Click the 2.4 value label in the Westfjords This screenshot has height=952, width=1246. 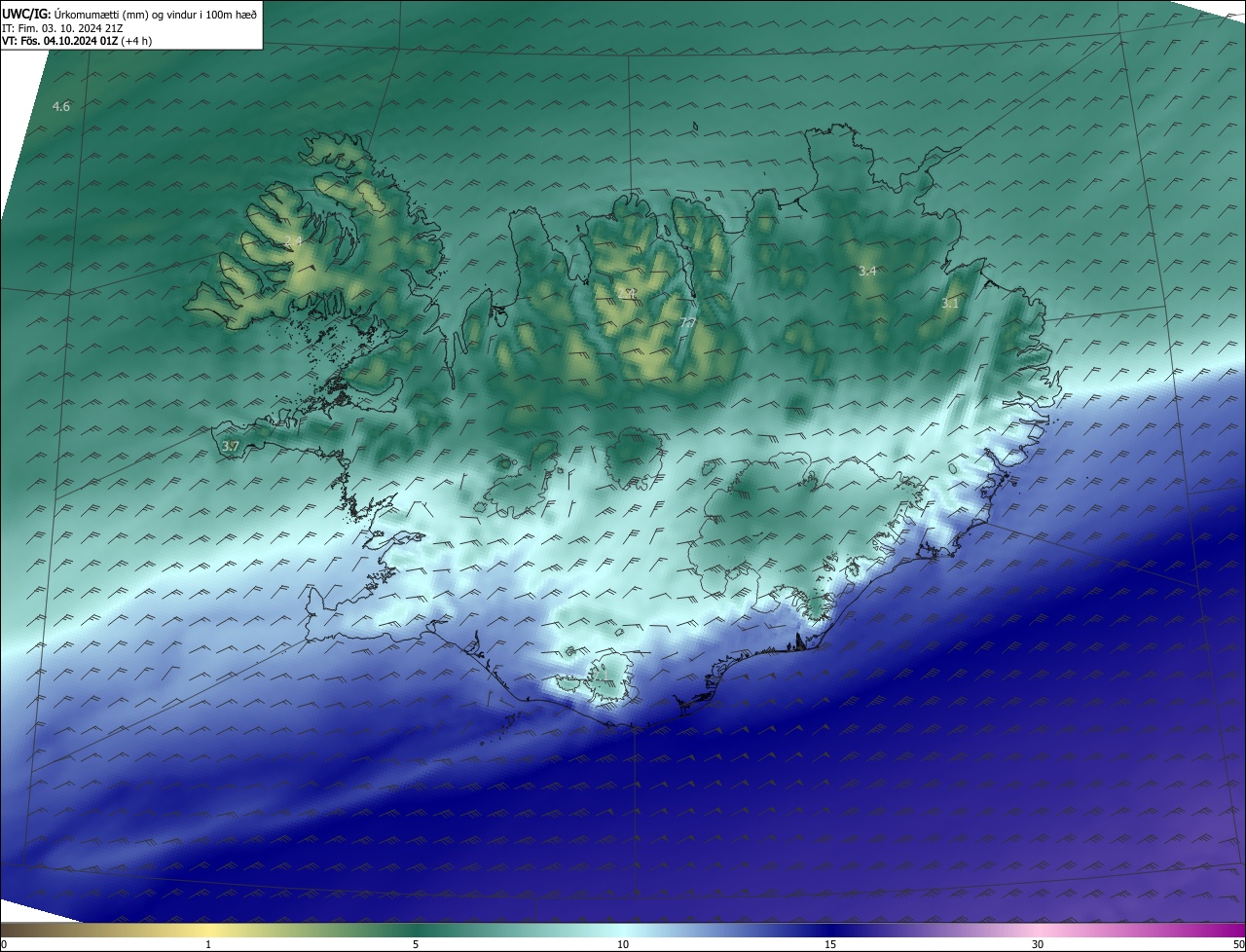pos(293,240)
